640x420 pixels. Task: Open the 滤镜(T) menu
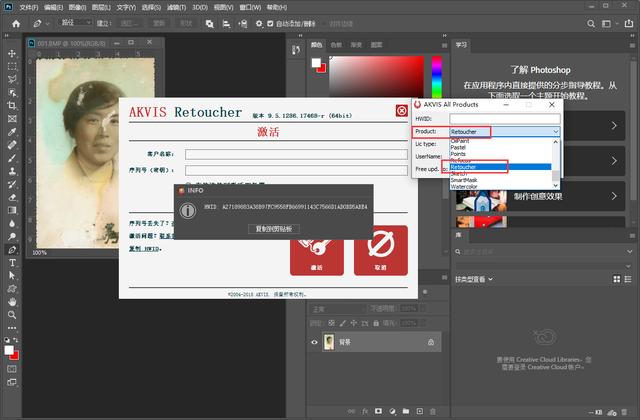point(176,7)
